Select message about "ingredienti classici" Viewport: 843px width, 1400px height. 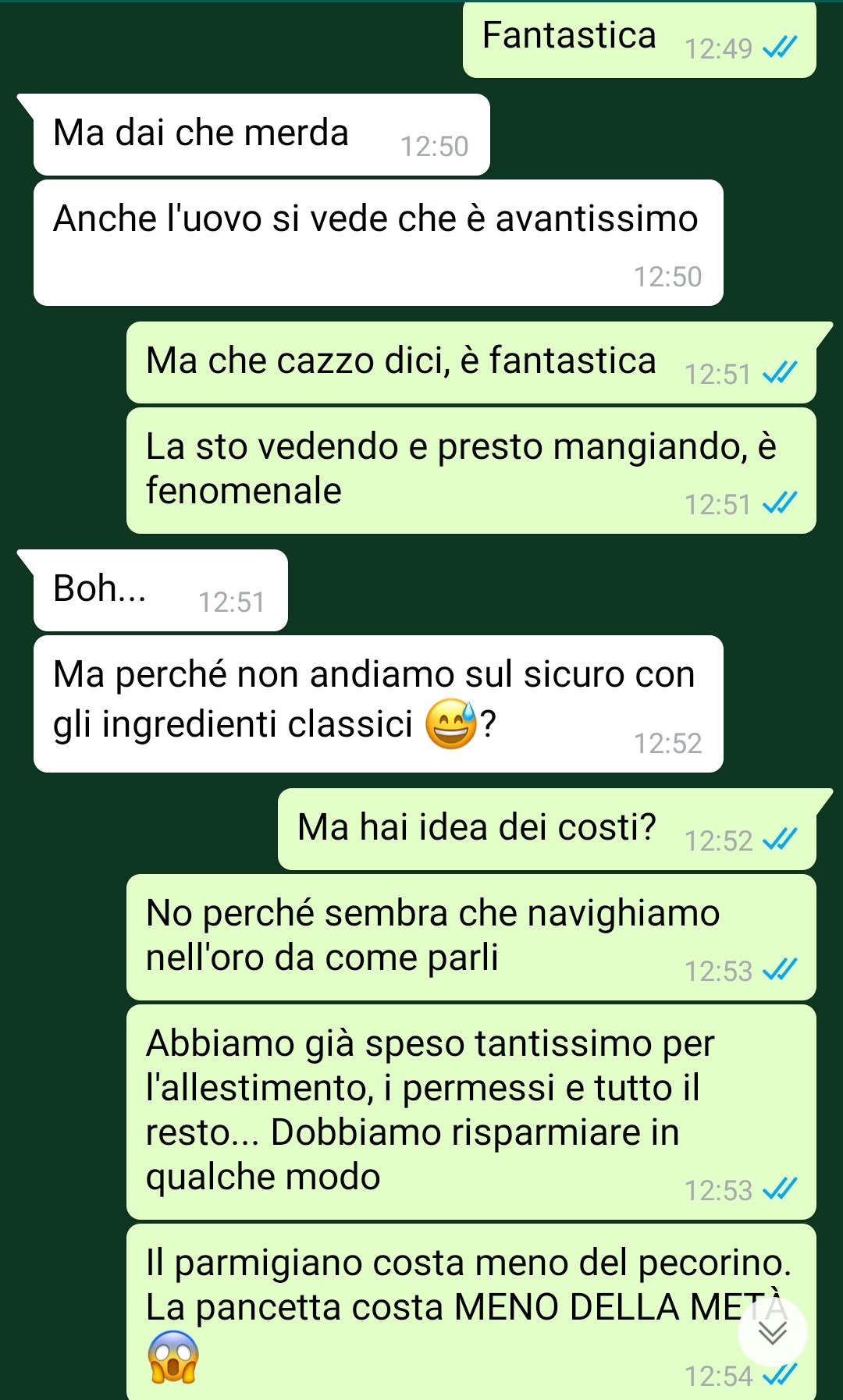tap(379, 704)
